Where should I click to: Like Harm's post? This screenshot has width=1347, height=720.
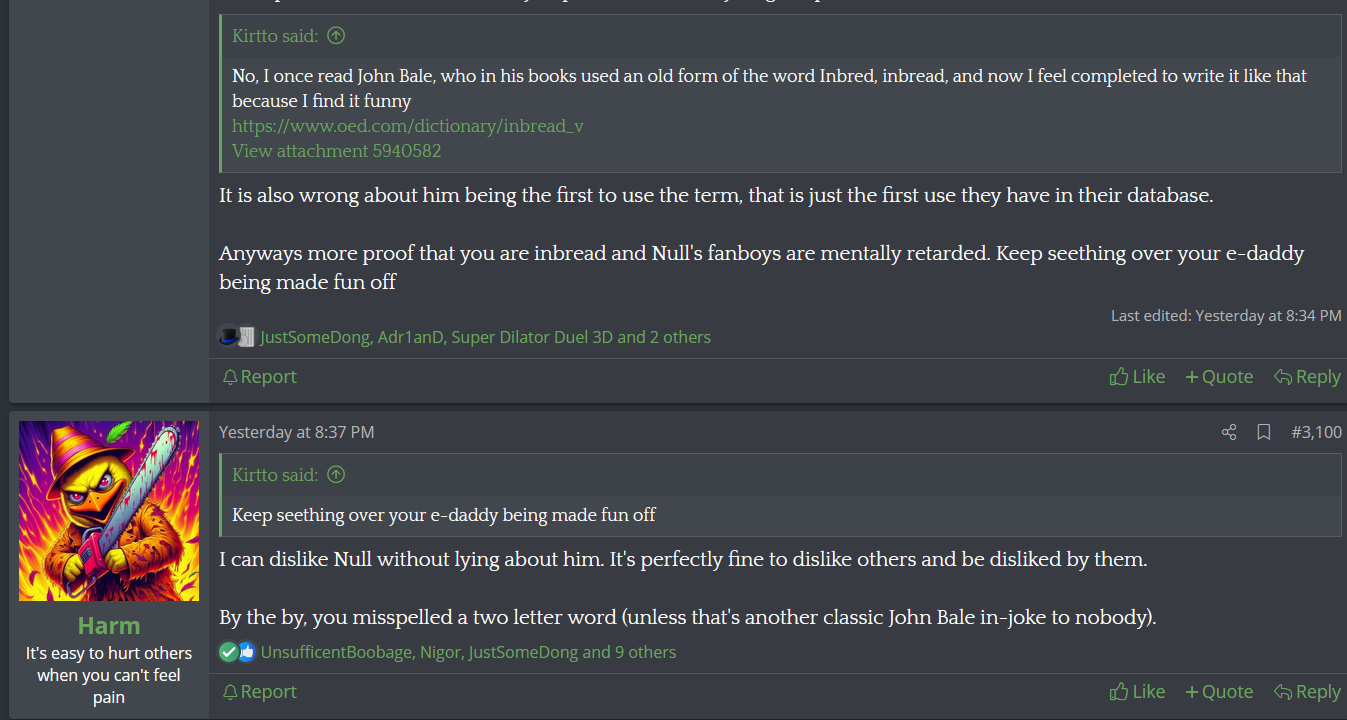[1137, 691]
